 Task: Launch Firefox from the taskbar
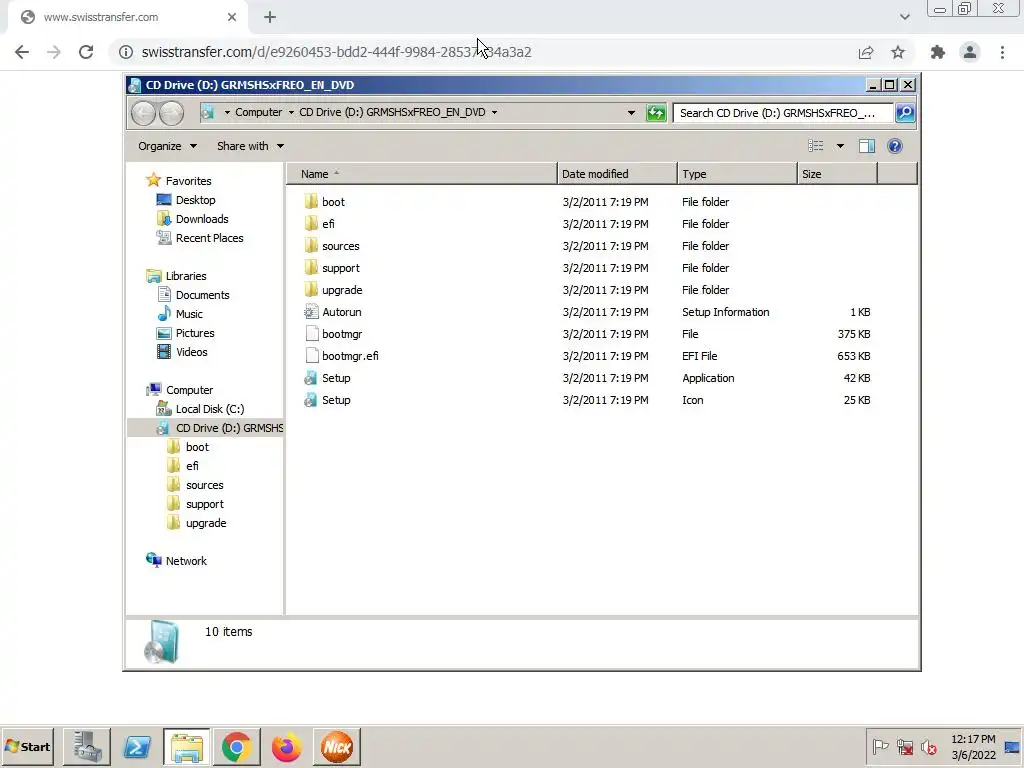[287, 747]
